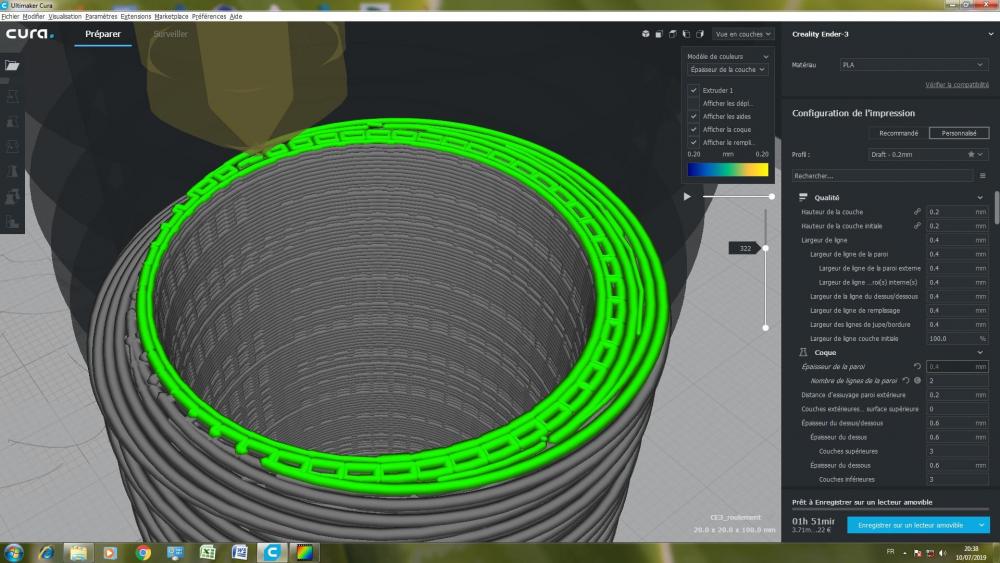Click the profile star icon
Viewport: 1000px width, 563px height.
tap(971, 154)
